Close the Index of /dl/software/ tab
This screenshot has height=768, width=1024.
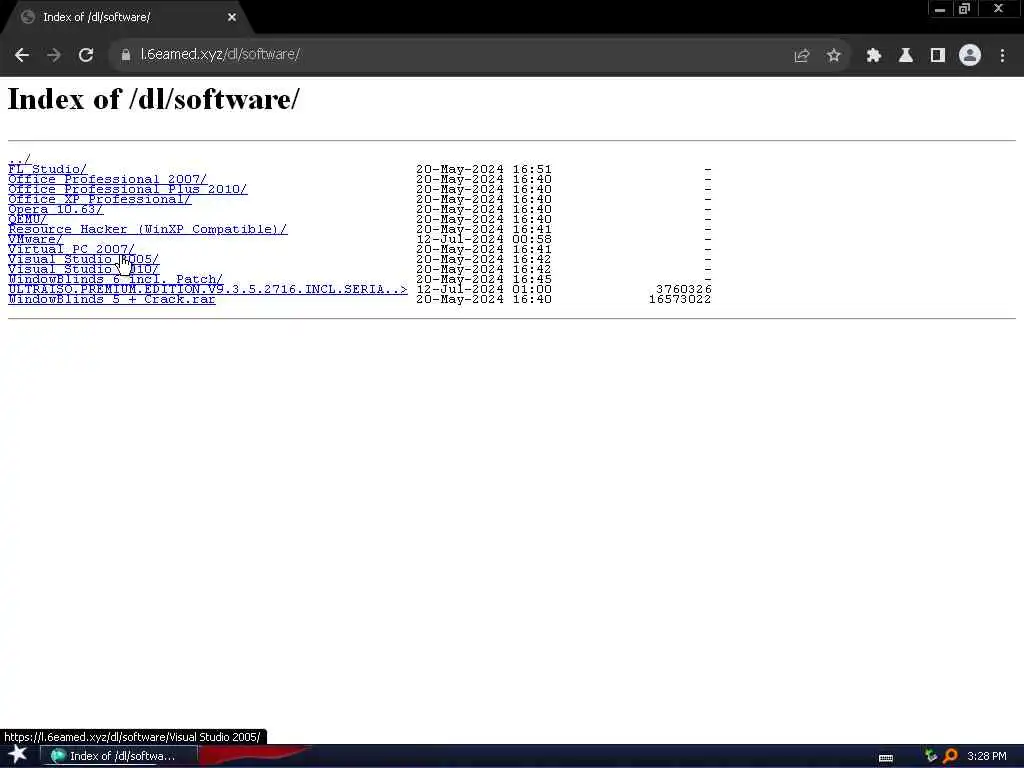coord(232,18)
